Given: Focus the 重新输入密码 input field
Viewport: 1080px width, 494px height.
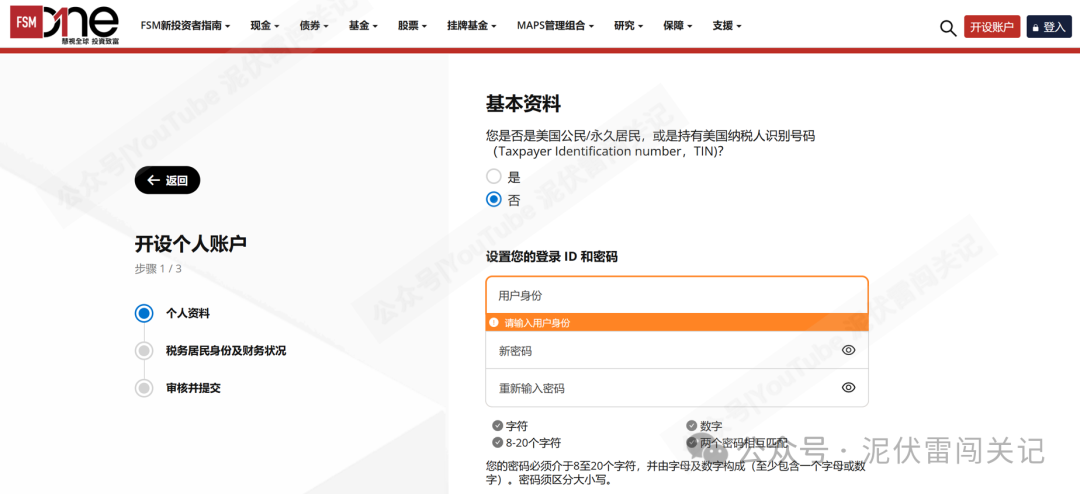Looking at the screenshot, I should [x=677, y=387].
